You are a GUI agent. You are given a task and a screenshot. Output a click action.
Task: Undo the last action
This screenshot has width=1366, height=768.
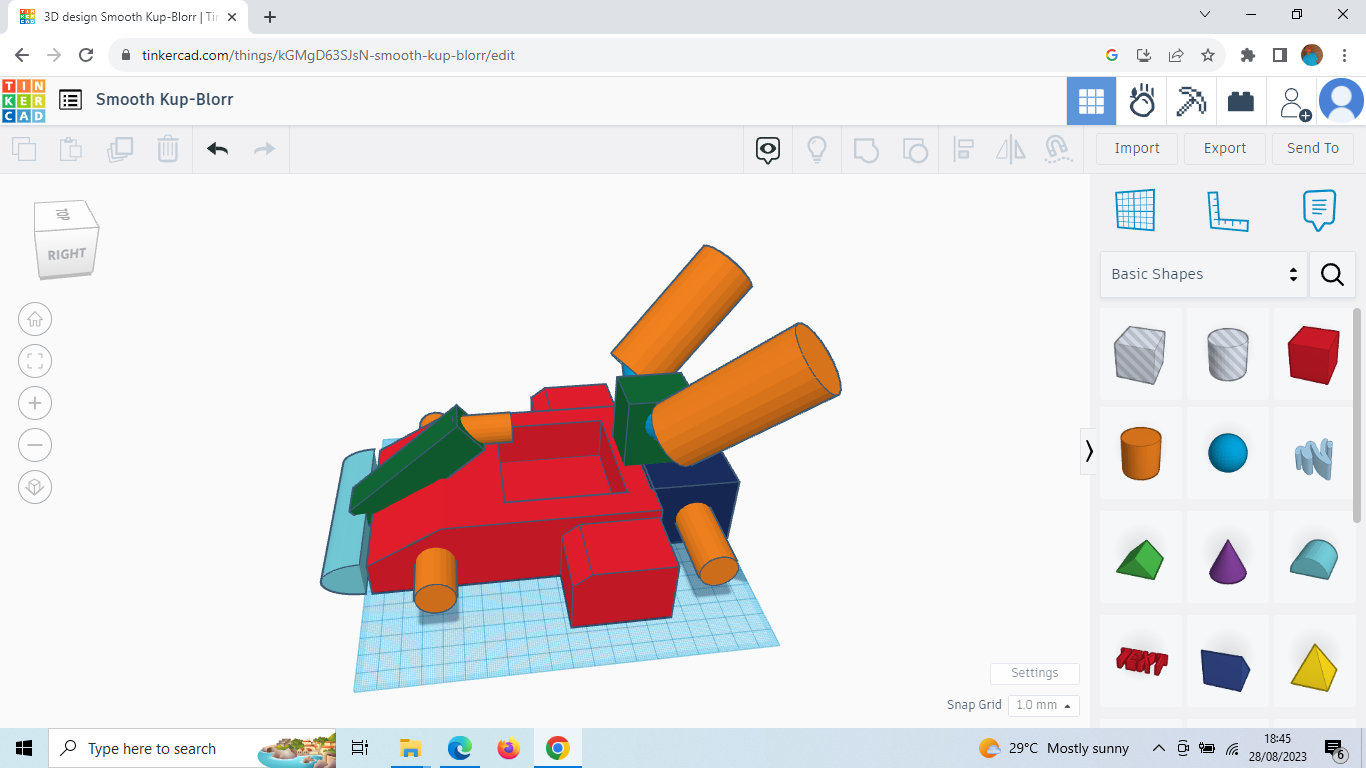pyautogui.click(x=218, y=148)
